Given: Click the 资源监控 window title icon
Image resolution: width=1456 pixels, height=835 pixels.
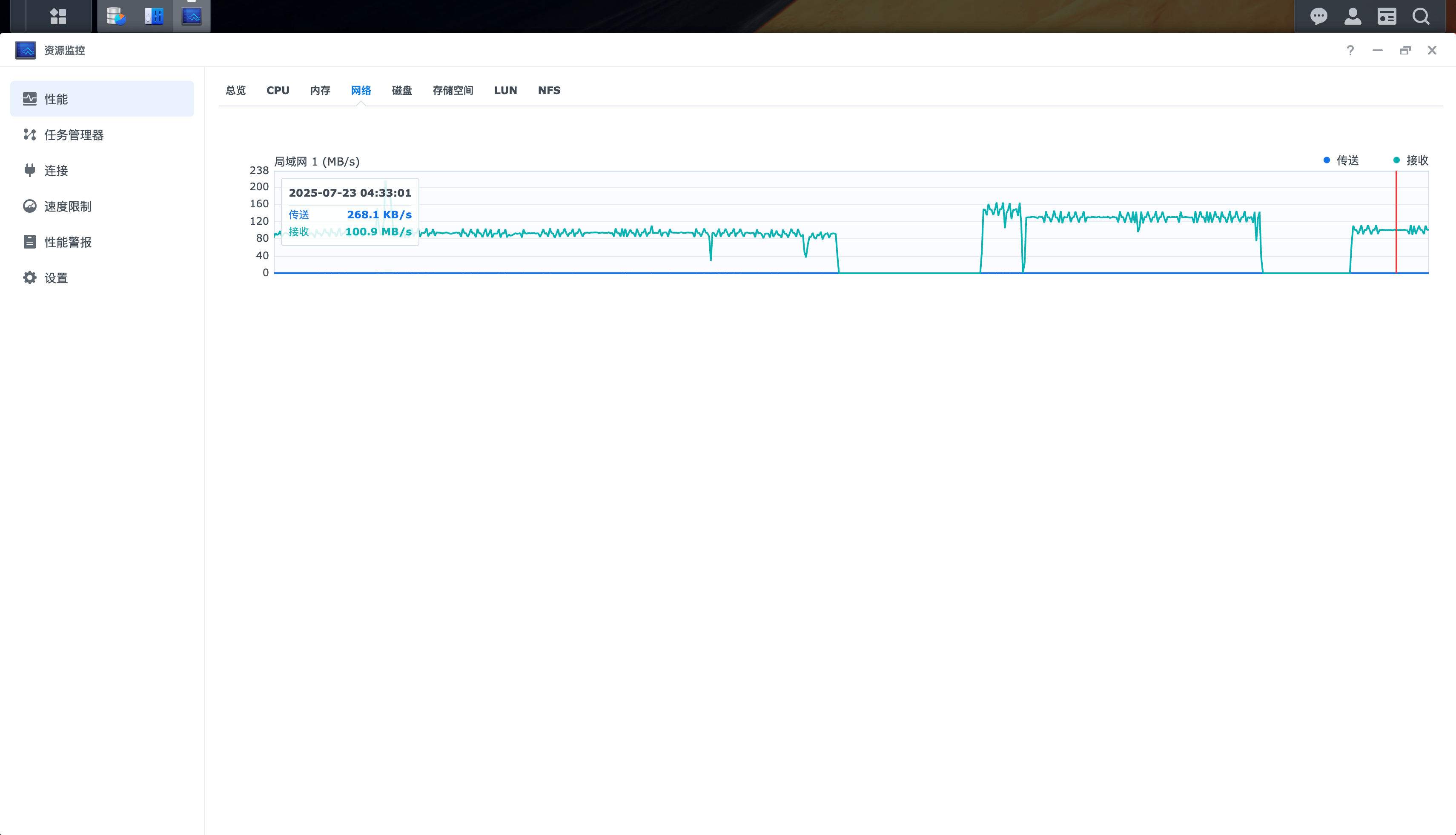Looking at the screenshot, I should coord(25,50).
